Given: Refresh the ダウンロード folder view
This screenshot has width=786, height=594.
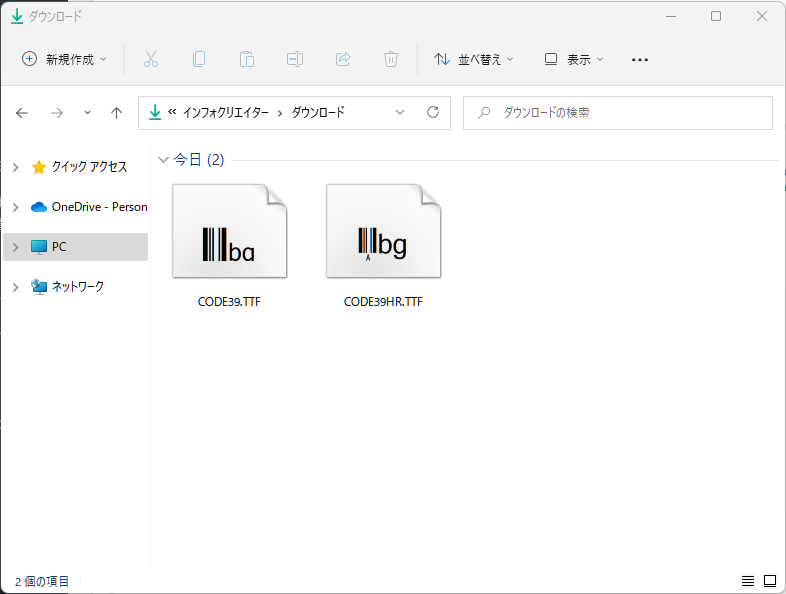Looking at the screenshot, I should [x=432, y=113].
